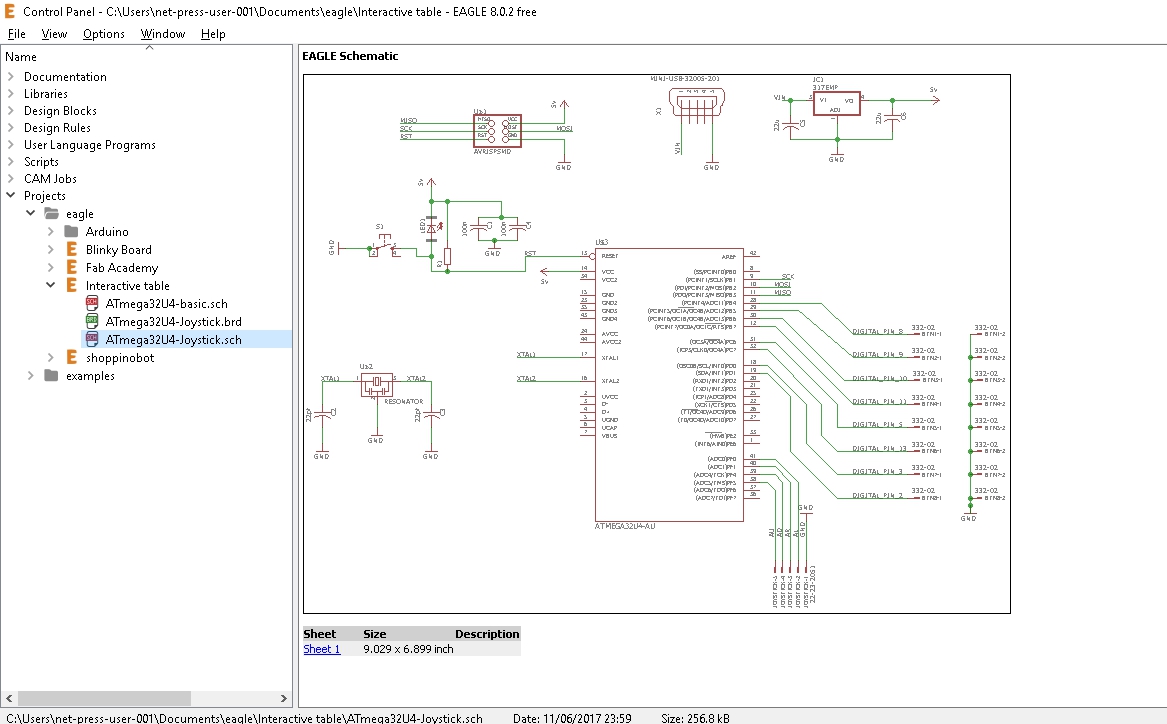Click the Interactive table project icon
The width and height of the screenshot is (1167, 724).
pos(71,286)
